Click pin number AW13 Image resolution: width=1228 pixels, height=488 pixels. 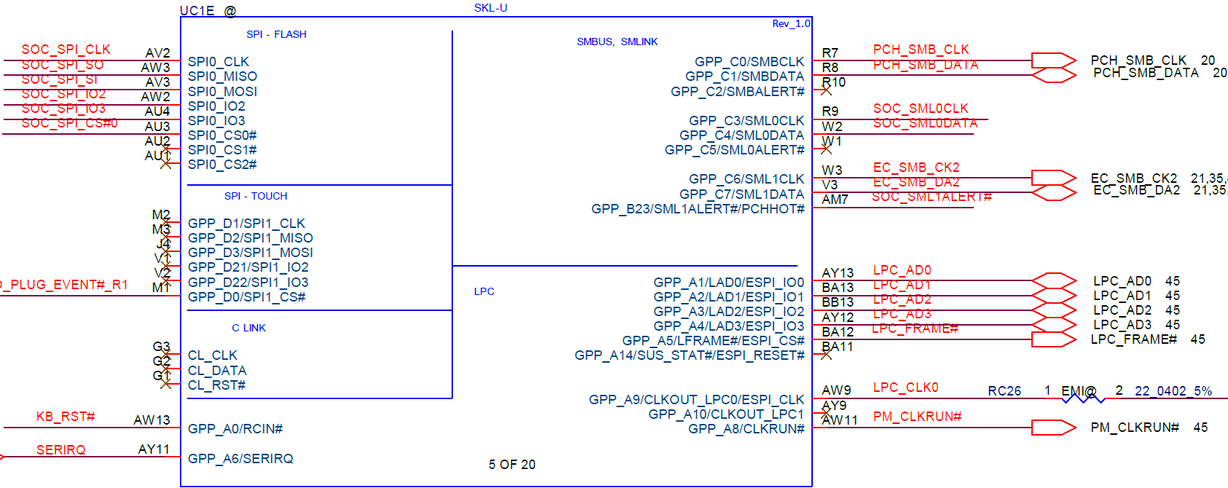[152, 420]
